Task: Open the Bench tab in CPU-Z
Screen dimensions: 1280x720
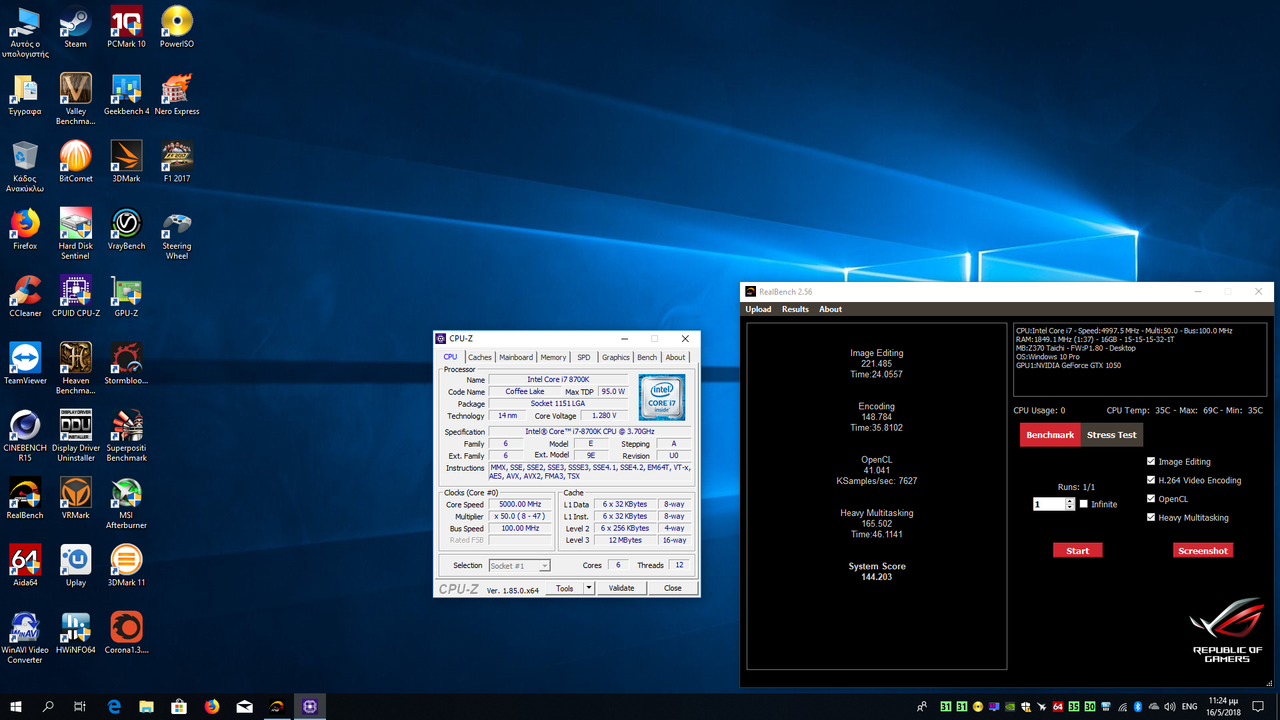Action: click(x=647, y=357)
